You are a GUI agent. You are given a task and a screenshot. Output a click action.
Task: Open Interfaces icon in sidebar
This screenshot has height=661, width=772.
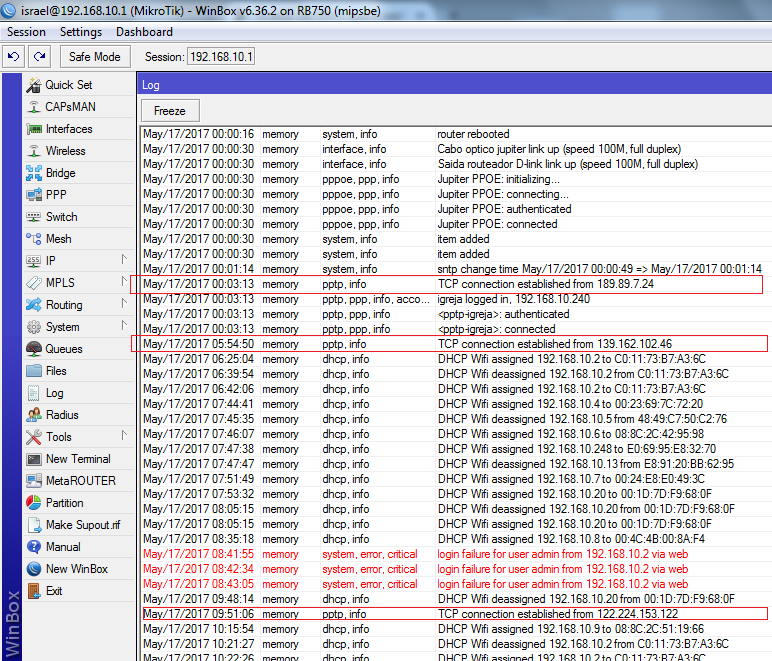[34, 129]
